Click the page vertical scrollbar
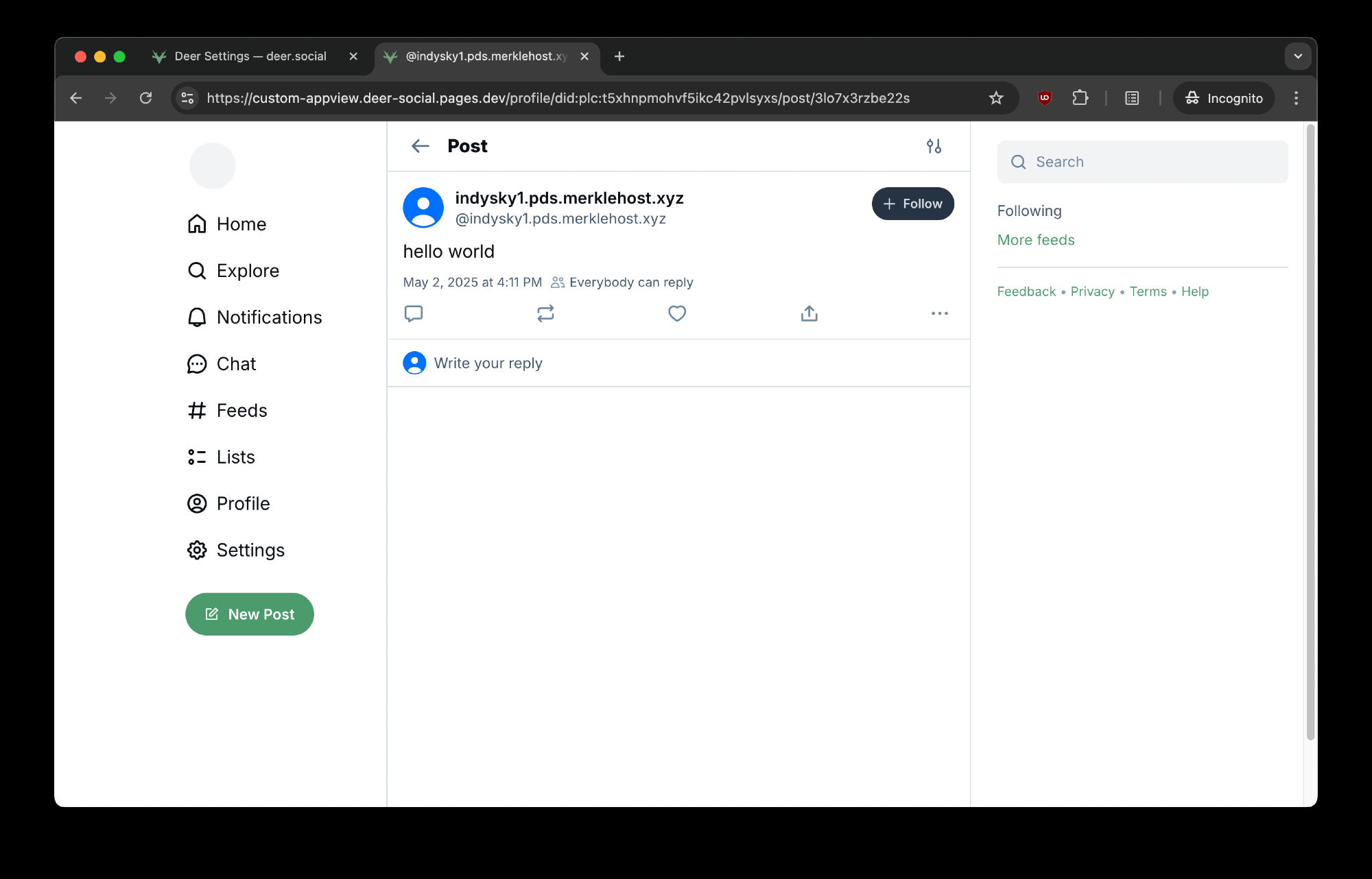The width and height of the screenshot is (1372, 879). coord(1310,432)
